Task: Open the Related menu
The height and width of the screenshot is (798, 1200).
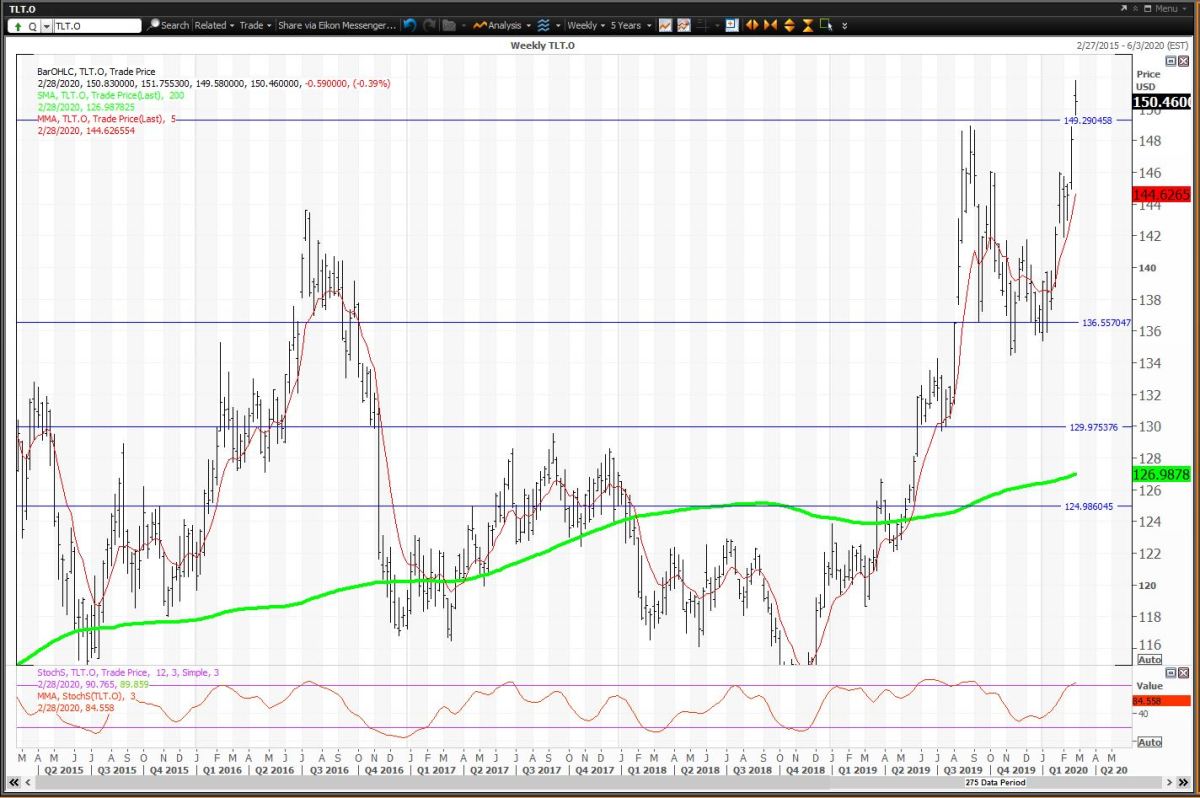Action: point(214,25)
